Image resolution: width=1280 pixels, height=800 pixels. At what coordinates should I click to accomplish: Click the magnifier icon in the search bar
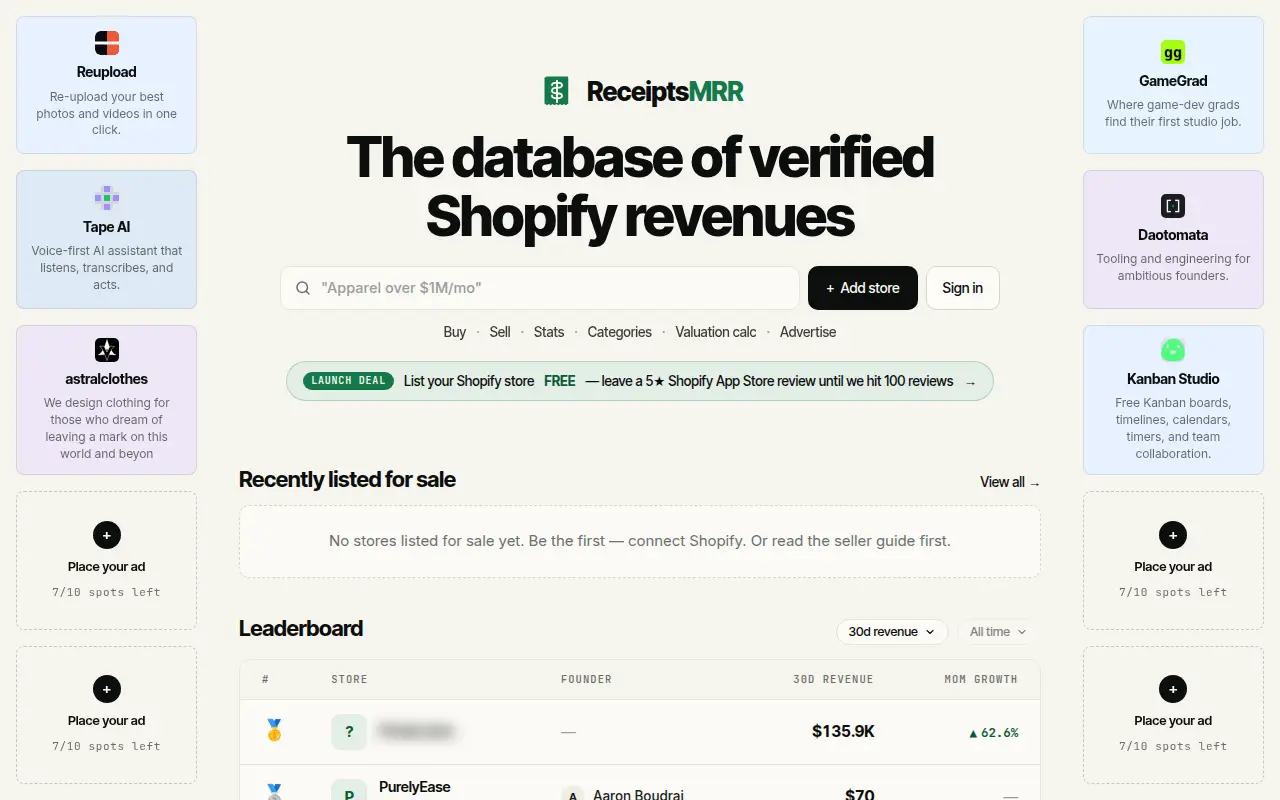303,288
